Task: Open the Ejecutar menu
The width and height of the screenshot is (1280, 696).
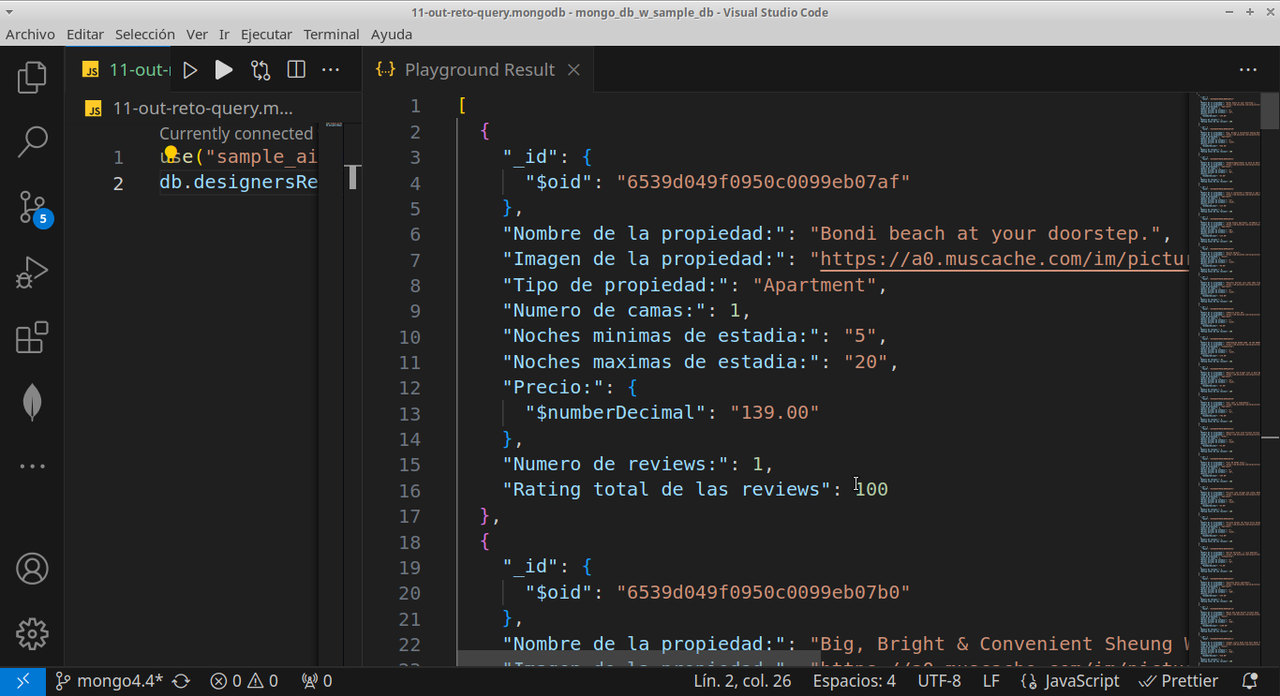Action: pos(266,34)
